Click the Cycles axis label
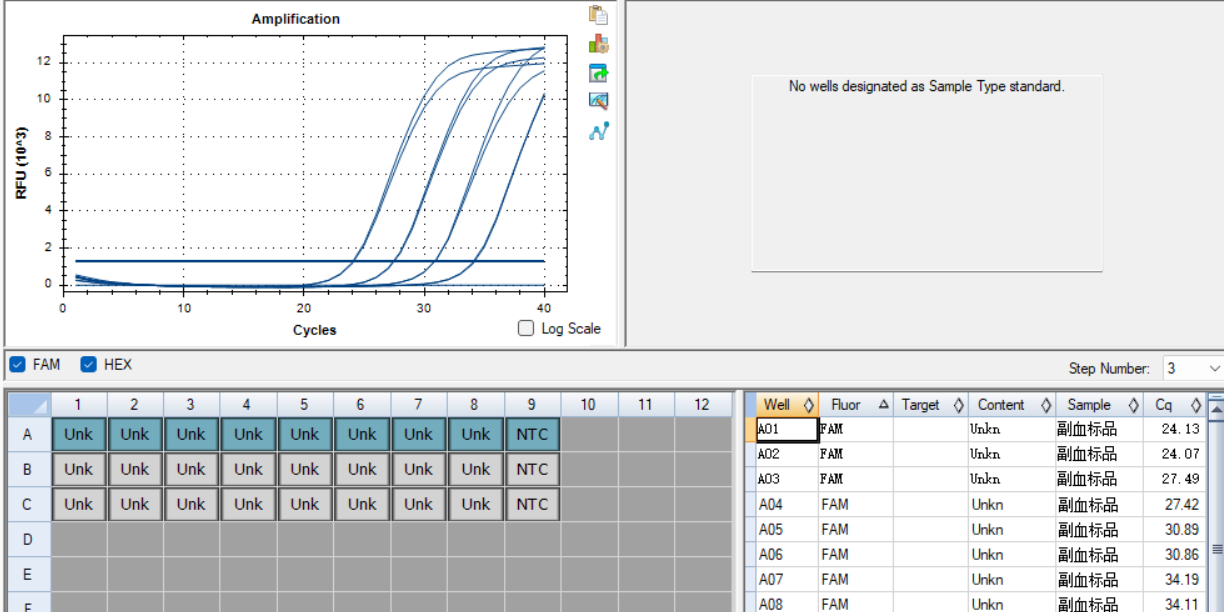The width and height of the screenshot is (1224, 612). 315,329
